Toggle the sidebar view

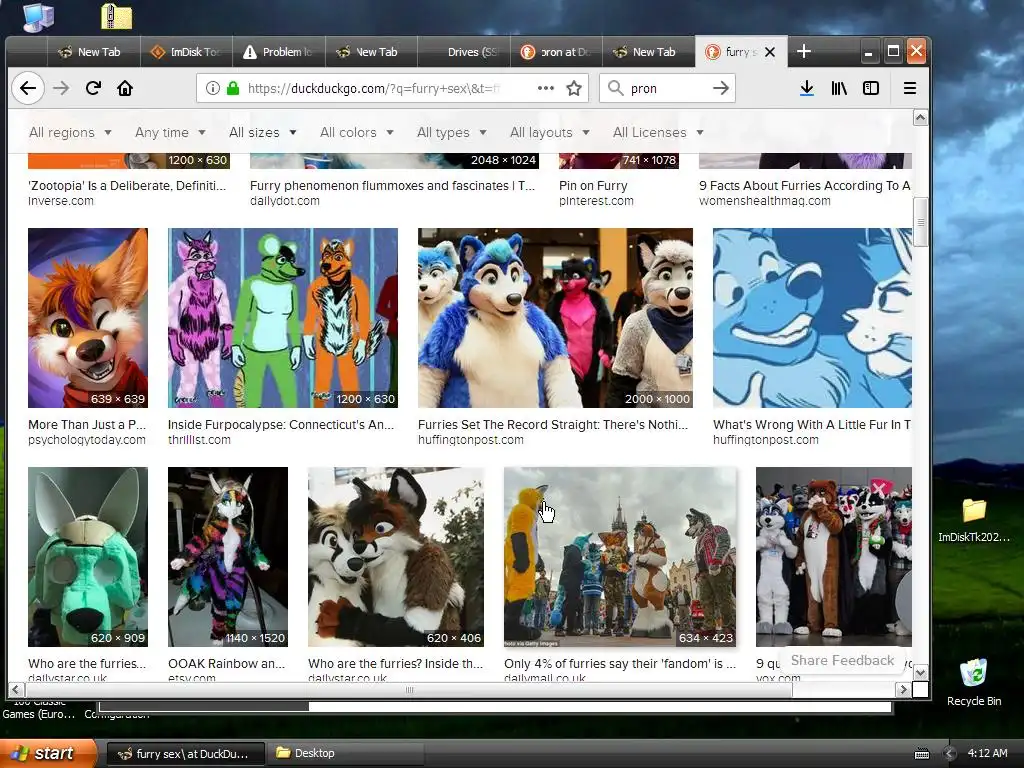tap(871, 88)
